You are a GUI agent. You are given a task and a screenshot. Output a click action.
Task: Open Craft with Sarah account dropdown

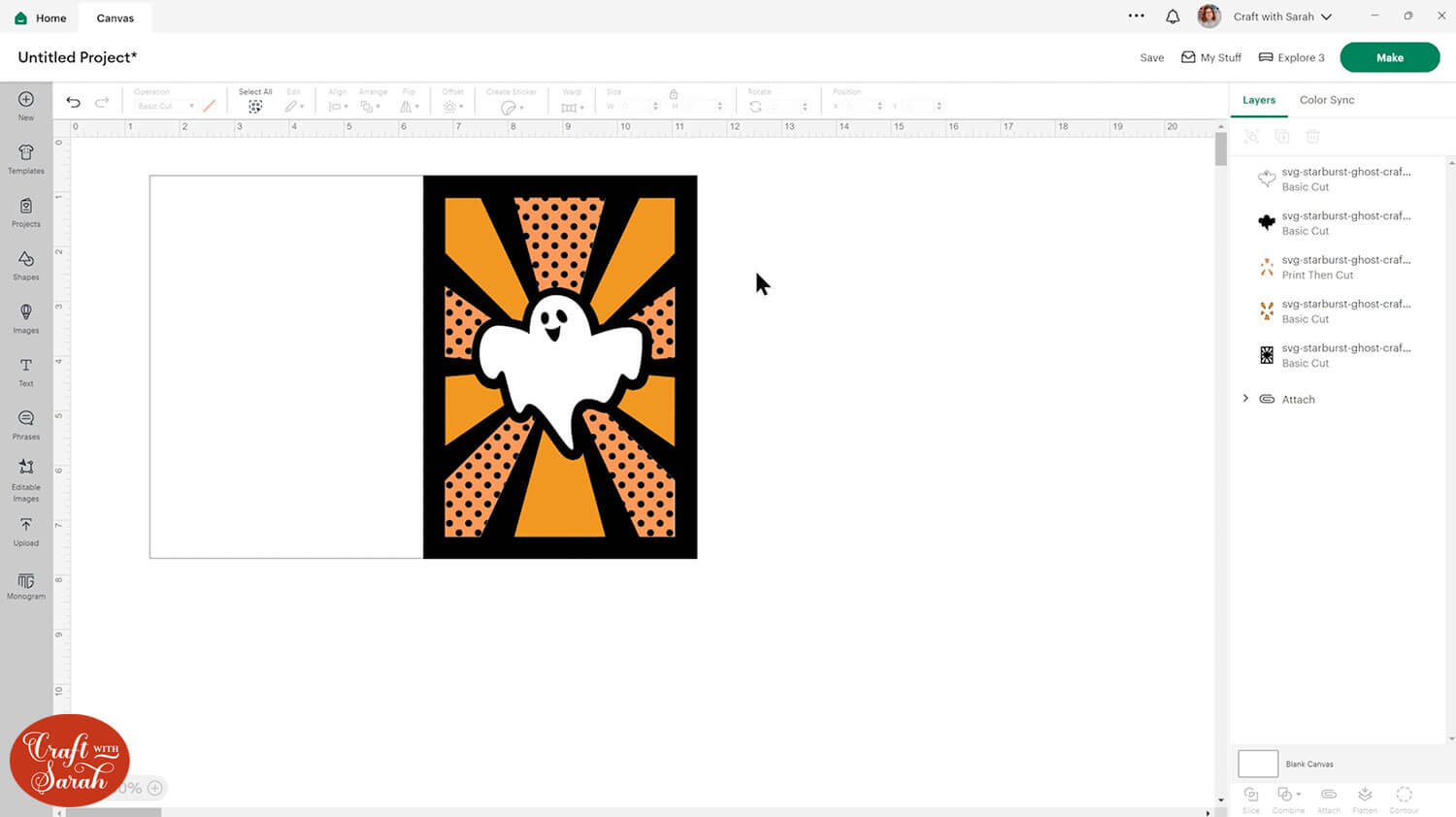(x=1281, y=16)
